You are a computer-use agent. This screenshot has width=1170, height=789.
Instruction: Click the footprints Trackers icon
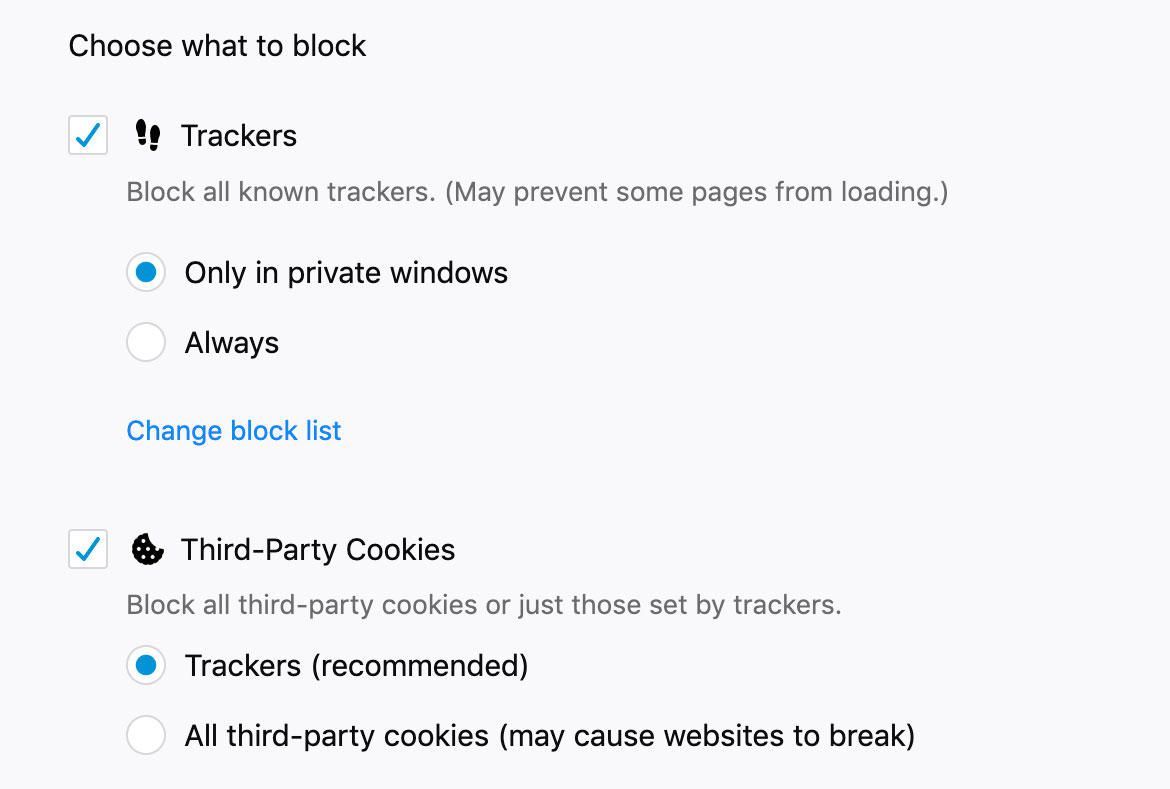(x=148, y=135)
